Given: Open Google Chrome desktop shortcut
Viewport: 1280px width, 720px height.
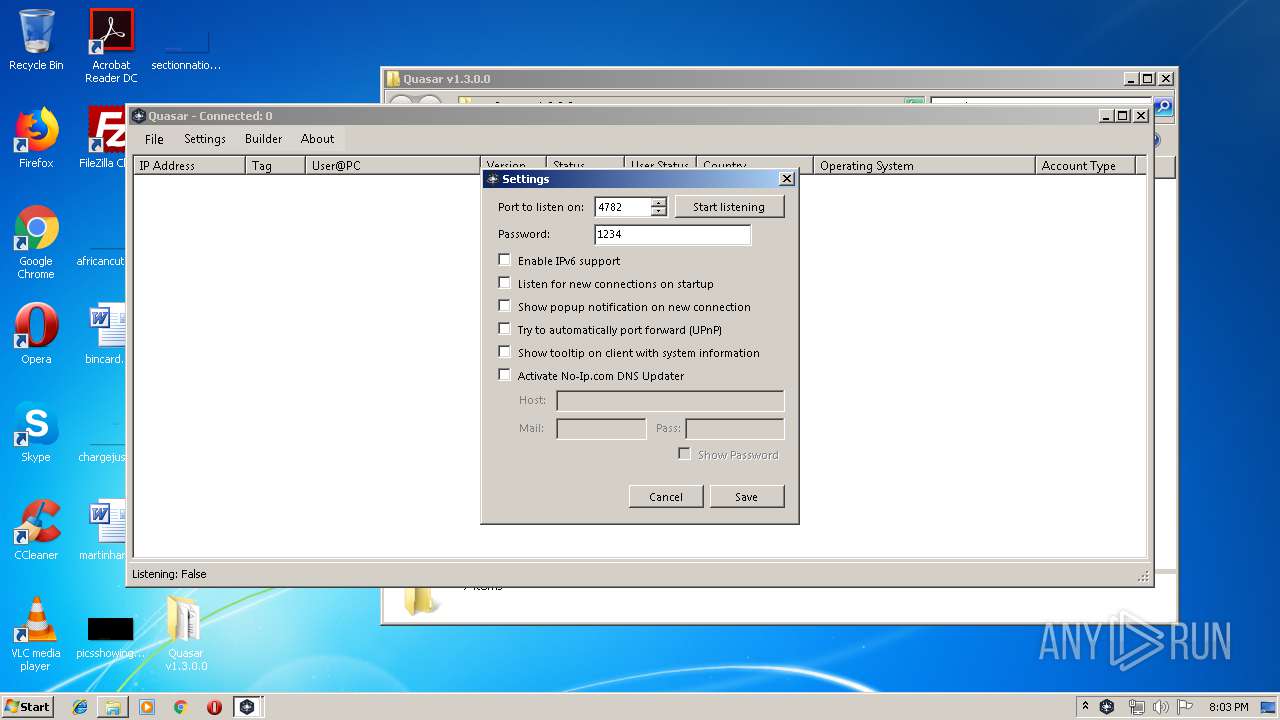Looking at the screenshot, I should (x=36, y=242).
